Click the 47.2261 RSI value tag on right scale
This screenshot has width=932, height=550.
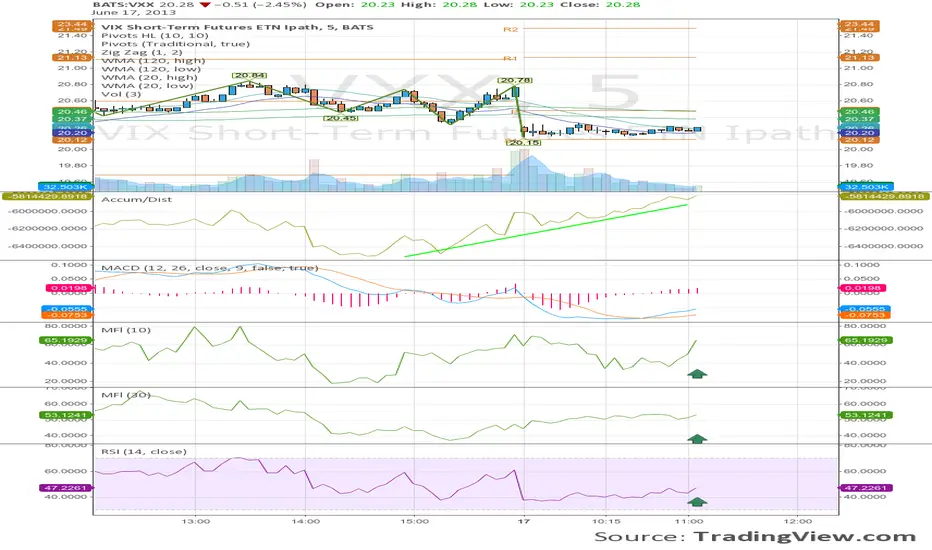[866, 488]
